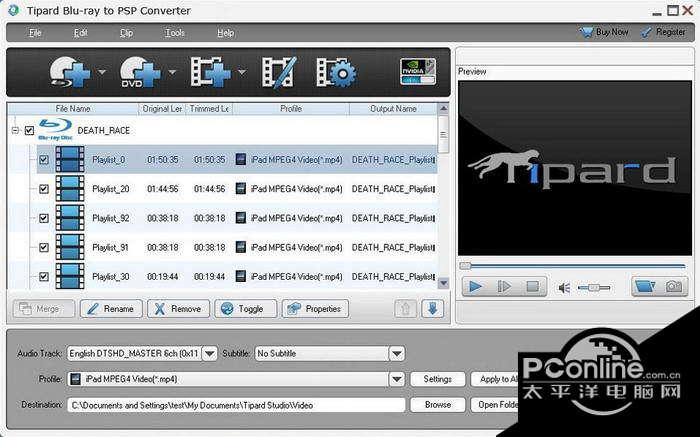The width and height of the screenshot is (700, 437).
Task: Open the Clip menu
Action: click(x=126, y=33)
